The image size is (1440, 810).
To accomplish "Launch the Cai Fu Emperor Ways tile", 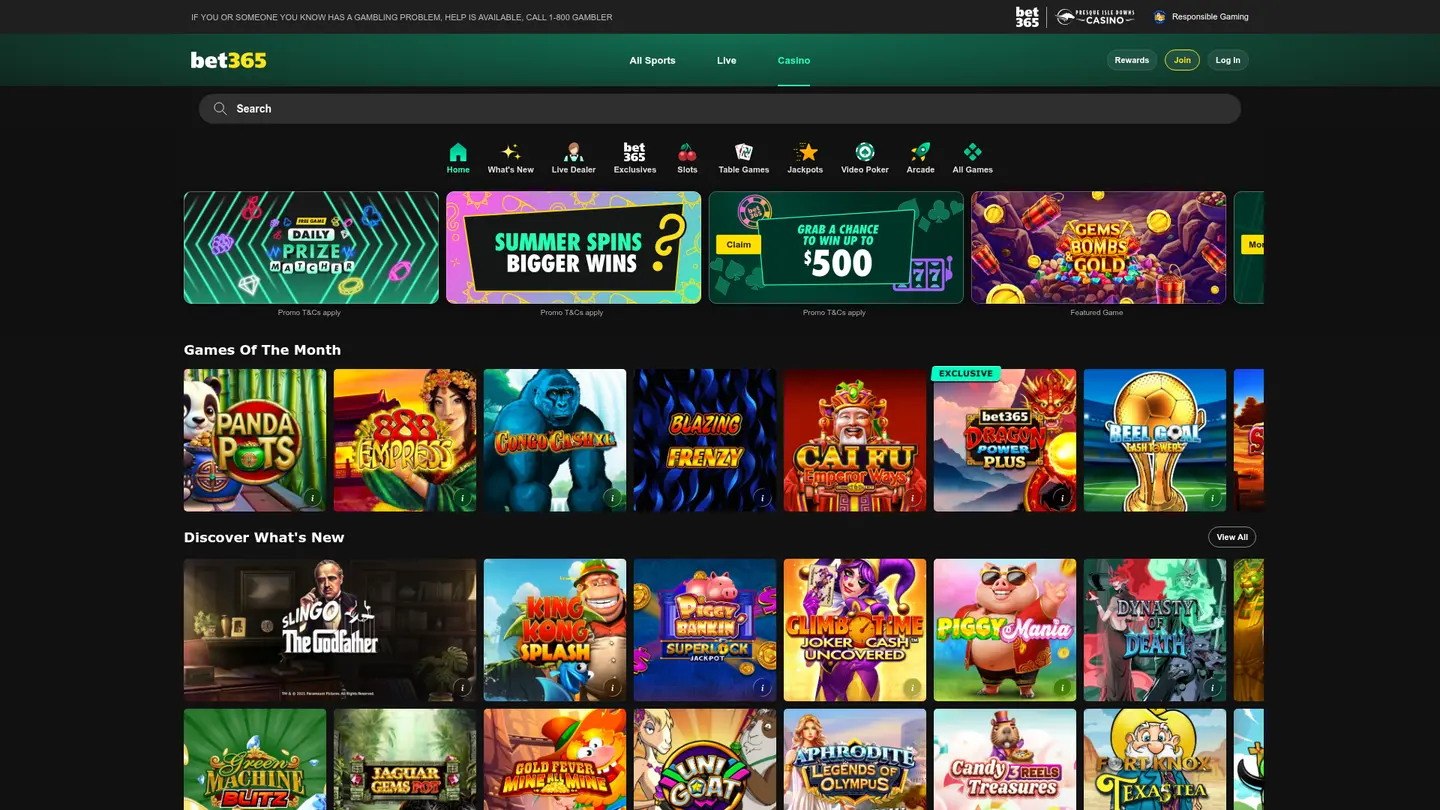I will [x=855, y=440].
